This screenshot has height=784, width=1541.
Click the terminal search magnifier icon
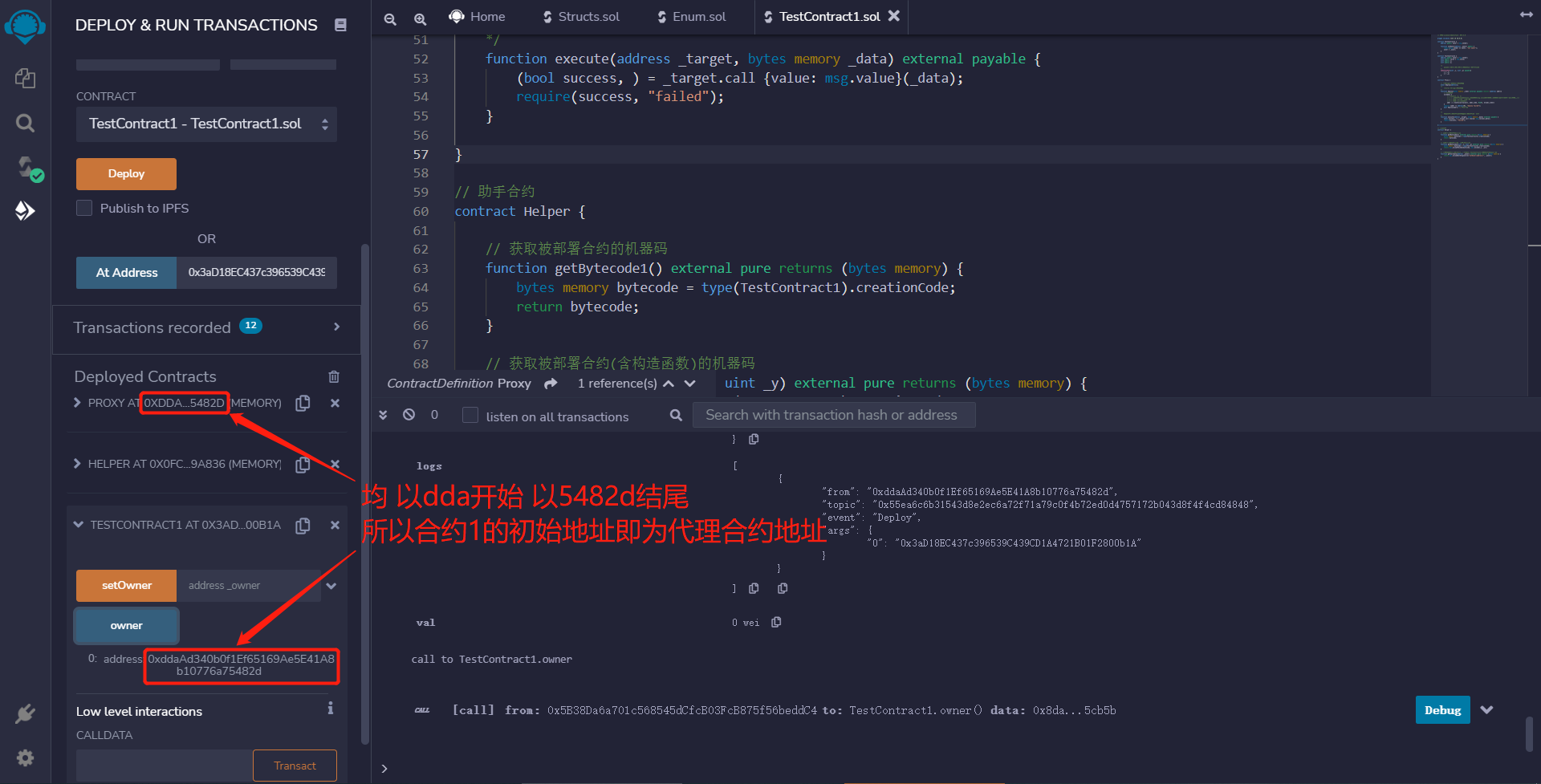(676, 415)
